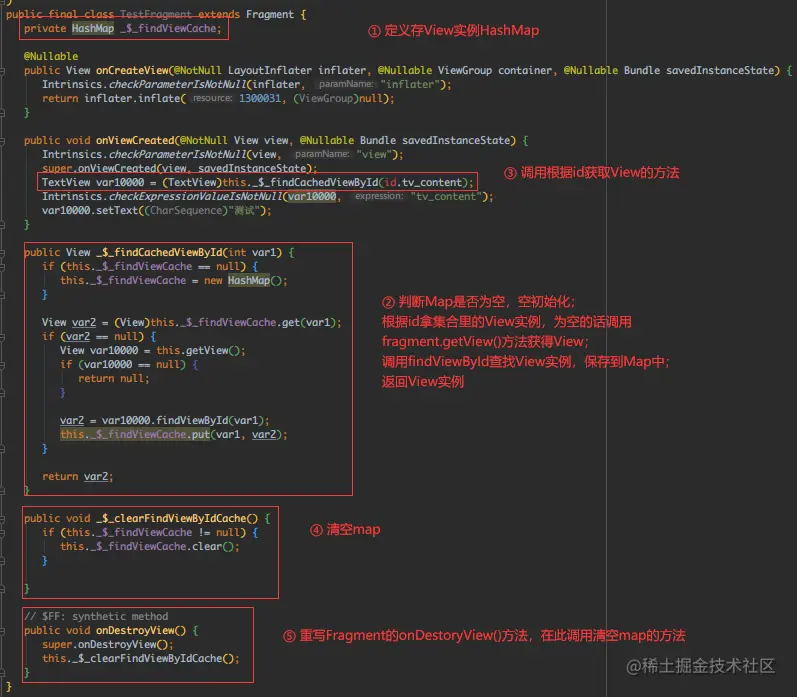
Task: Click the "inflater" string literal
Action: coord(410,84)
